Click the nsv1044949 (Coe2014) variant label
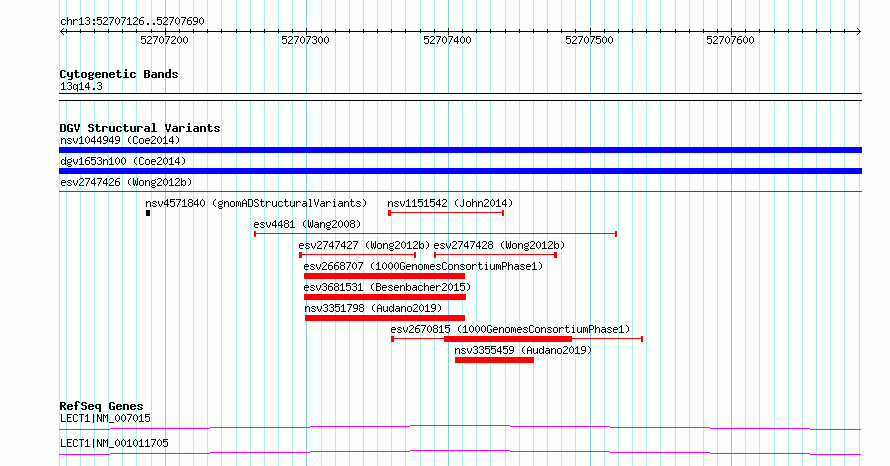 point(120,140)
